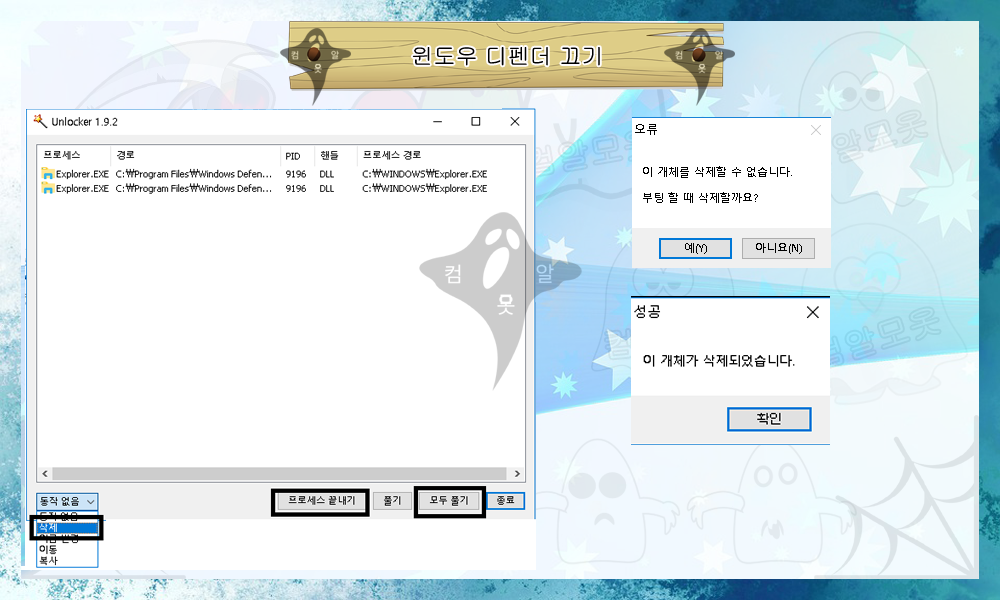Screen dimensions: 1000x600
Task: Click the PID column header
Action: click(x=297, y=155)
